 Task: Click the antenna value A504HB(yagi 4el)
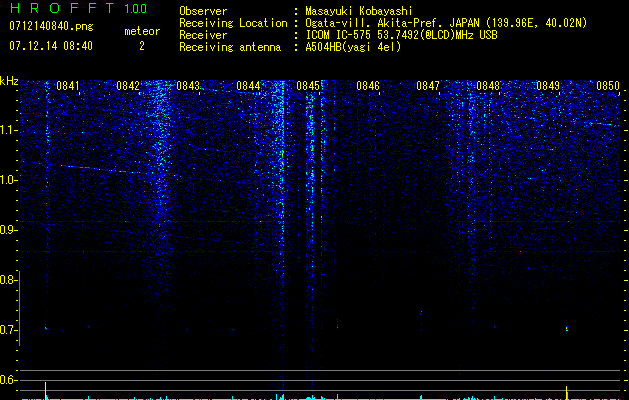coord(353,47)
